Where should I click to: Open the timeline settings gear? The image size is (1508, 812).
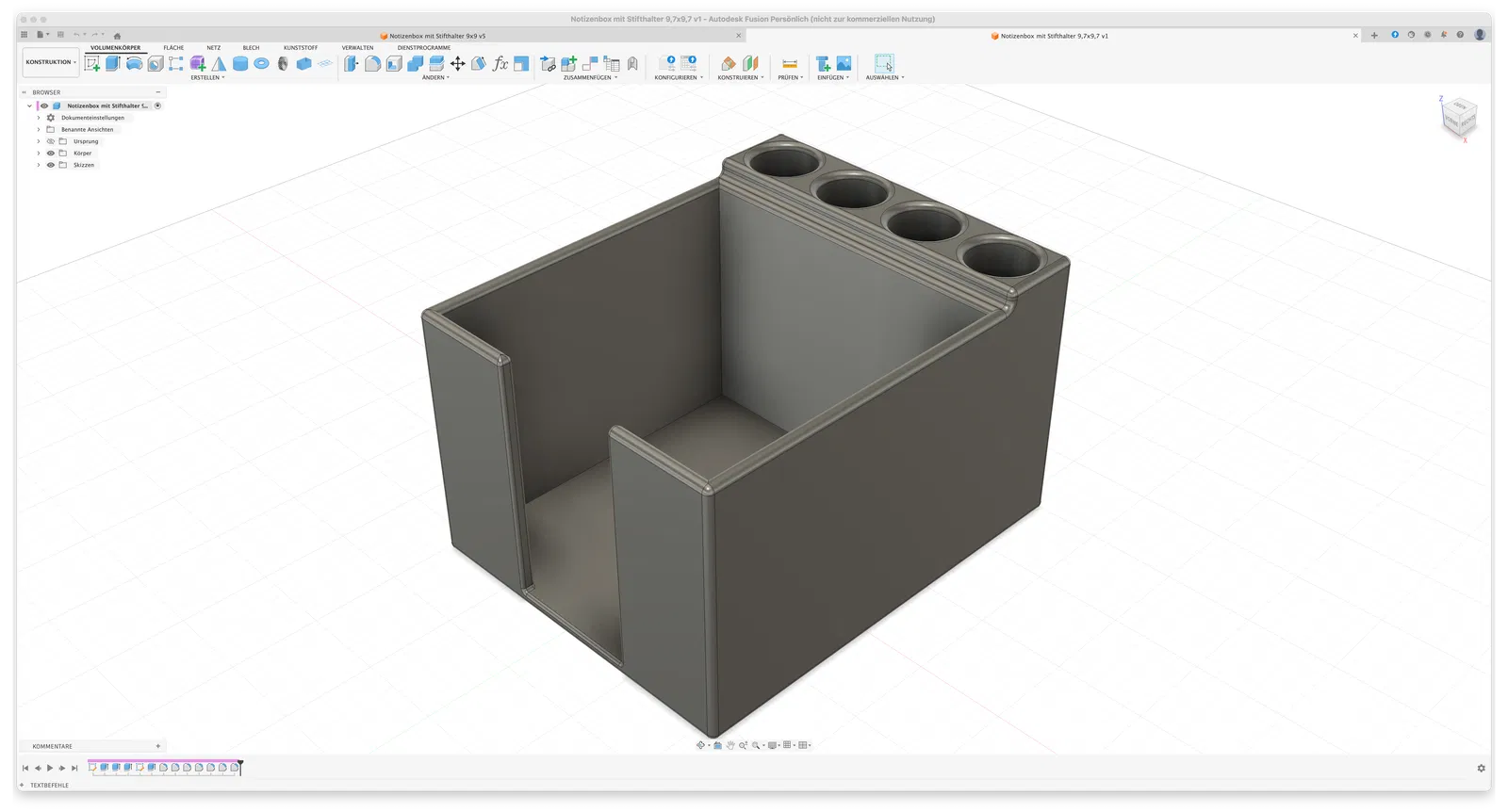[1481, 768]
